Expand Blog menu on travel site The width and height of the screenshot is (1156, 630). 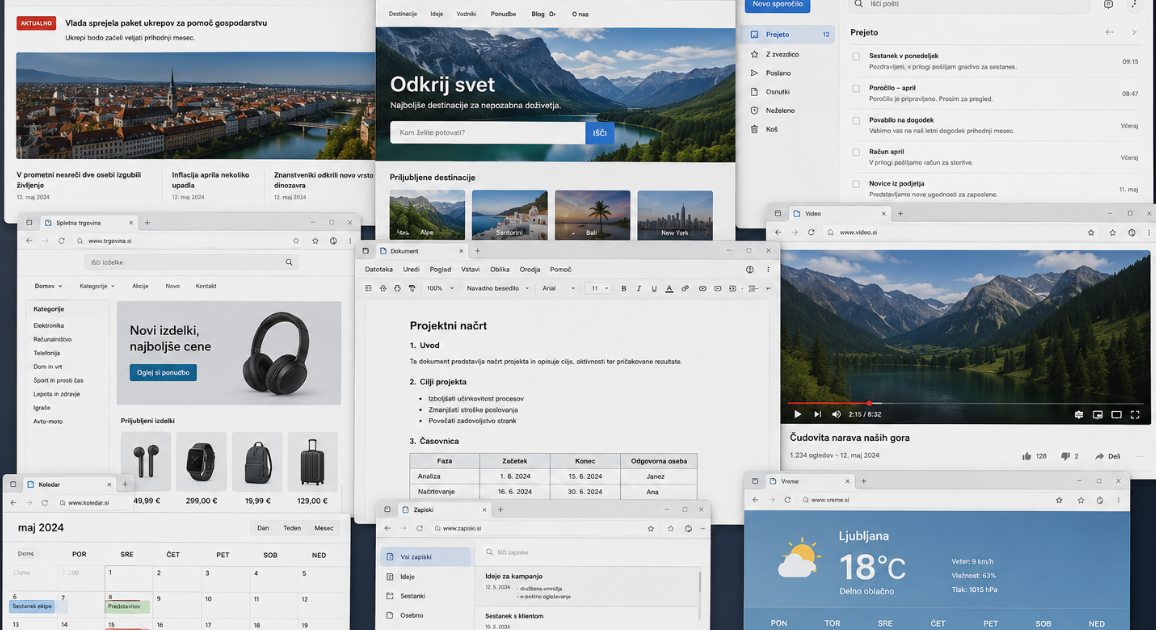[543, 14]
